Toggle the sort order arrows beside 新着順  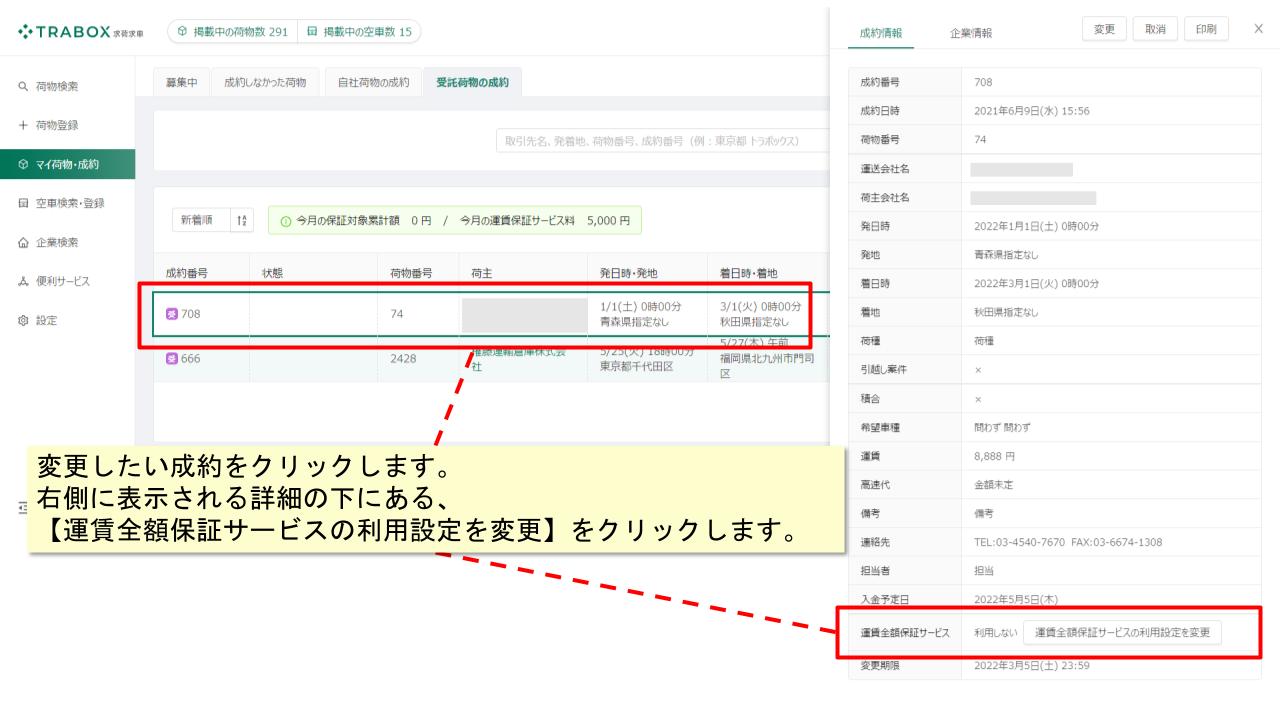click(x=243, y=220)
